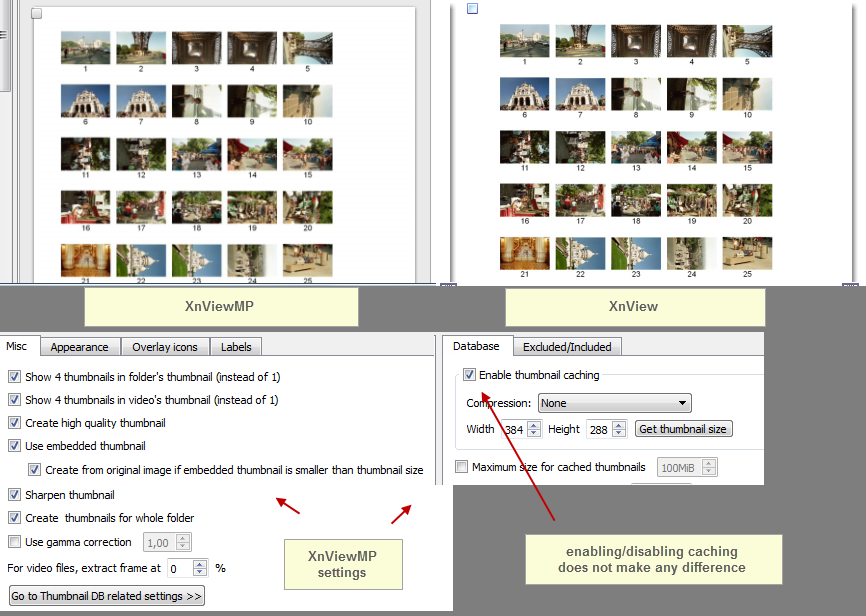Click the thumbnail Width spinner arrows
866x616 pixels.
[x=534, y=429]
